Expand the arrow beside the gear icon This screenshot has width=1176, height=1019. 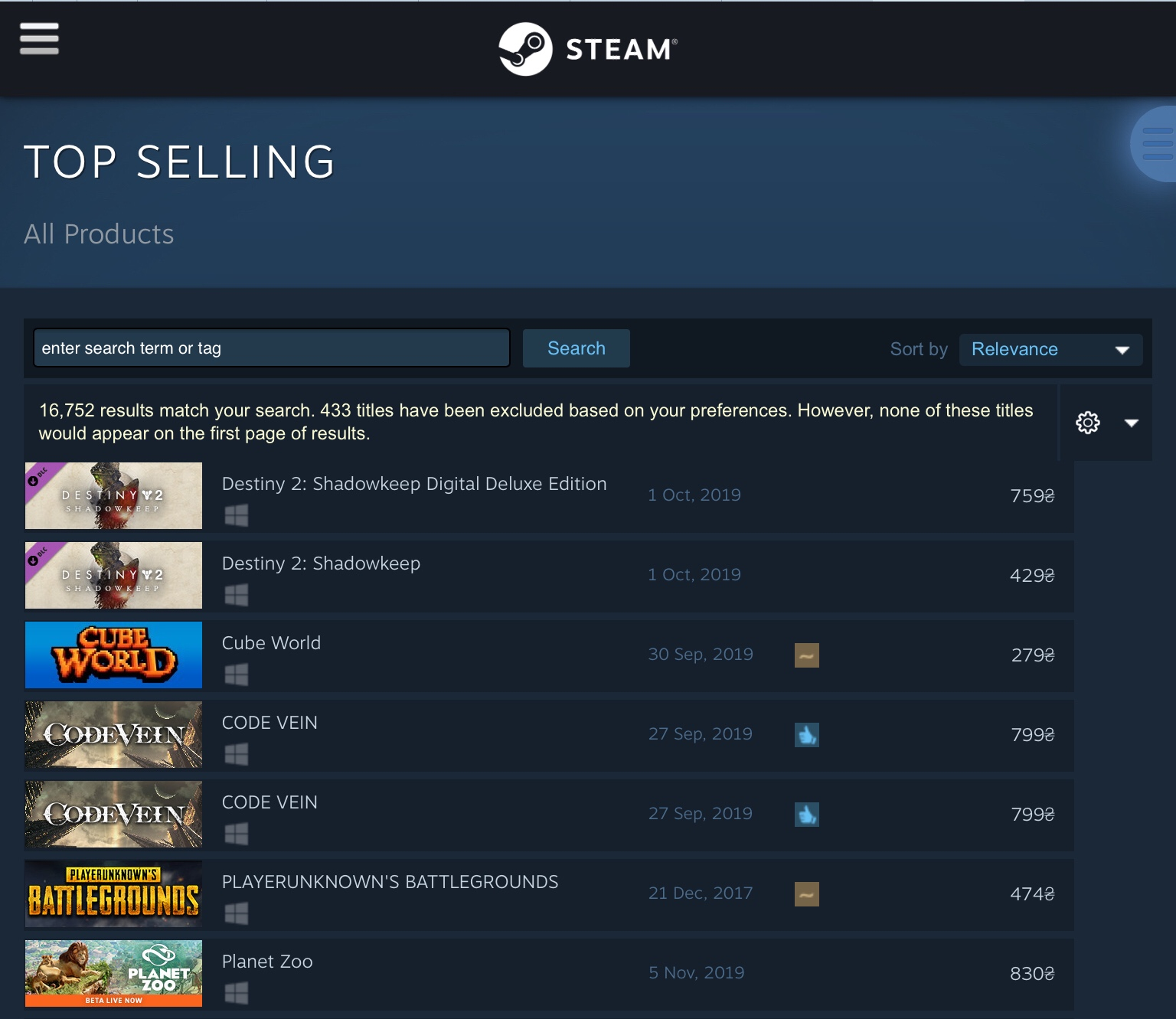click(x=1131, y=423)
